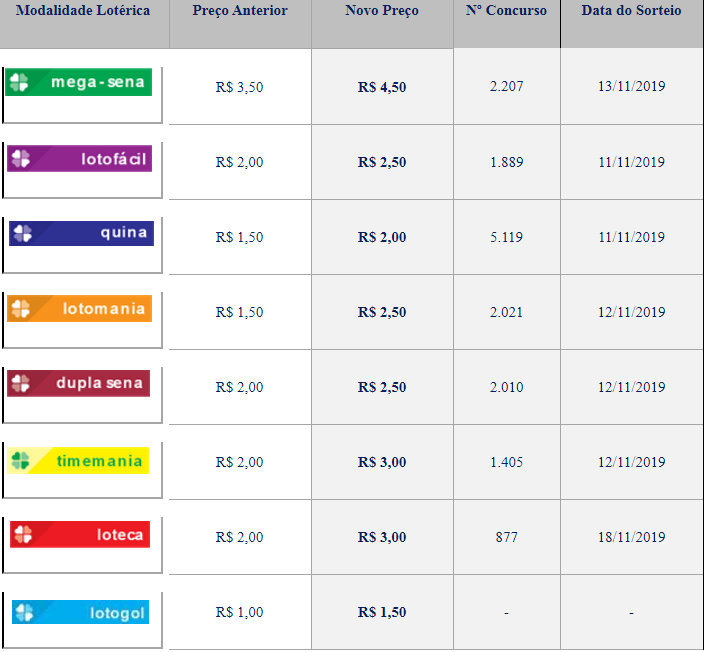Click draw date 18/11/2019 for loteca
This screenshot has width=705, height=652.
(632, 537)
